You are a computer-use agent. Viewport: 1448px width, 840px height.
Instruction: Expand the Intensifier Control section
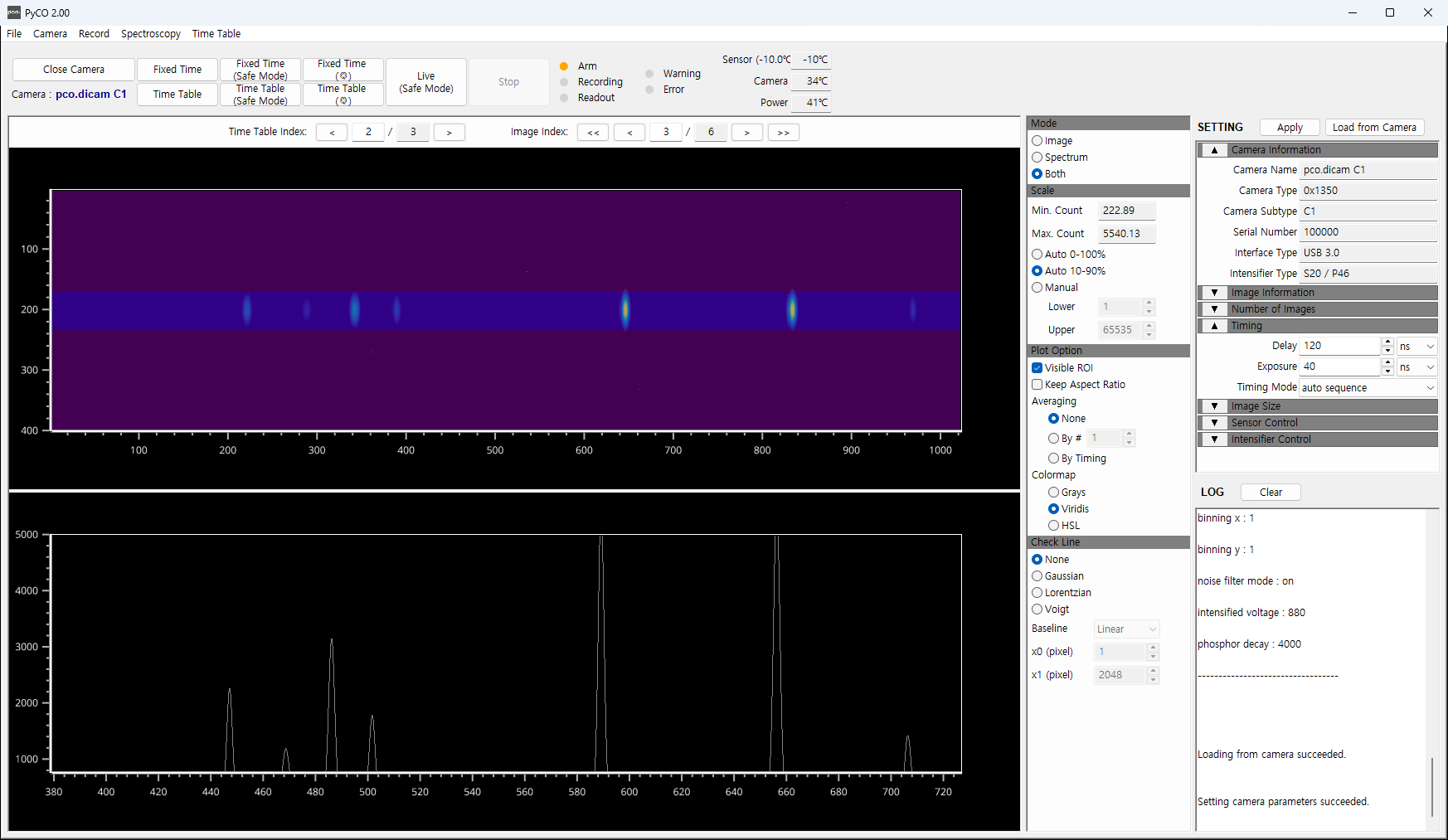click(x=1214, y=439)
